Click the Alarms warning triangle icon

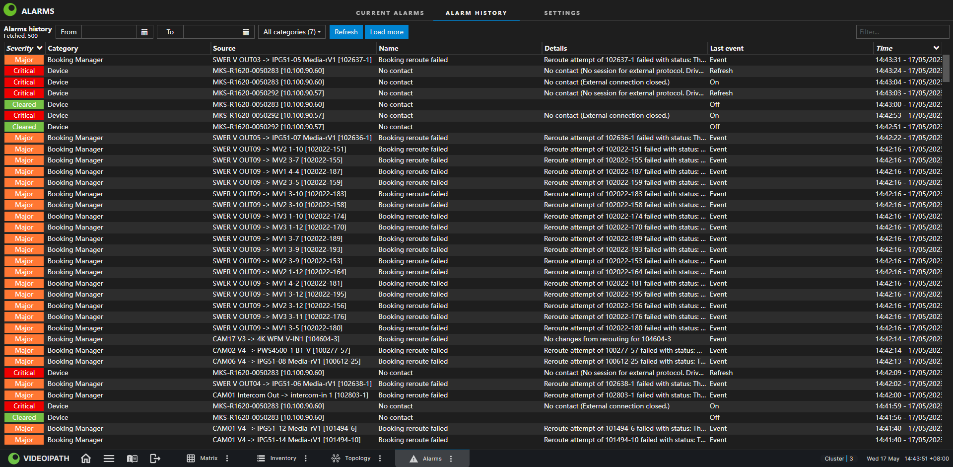click(x=413, y=458)
